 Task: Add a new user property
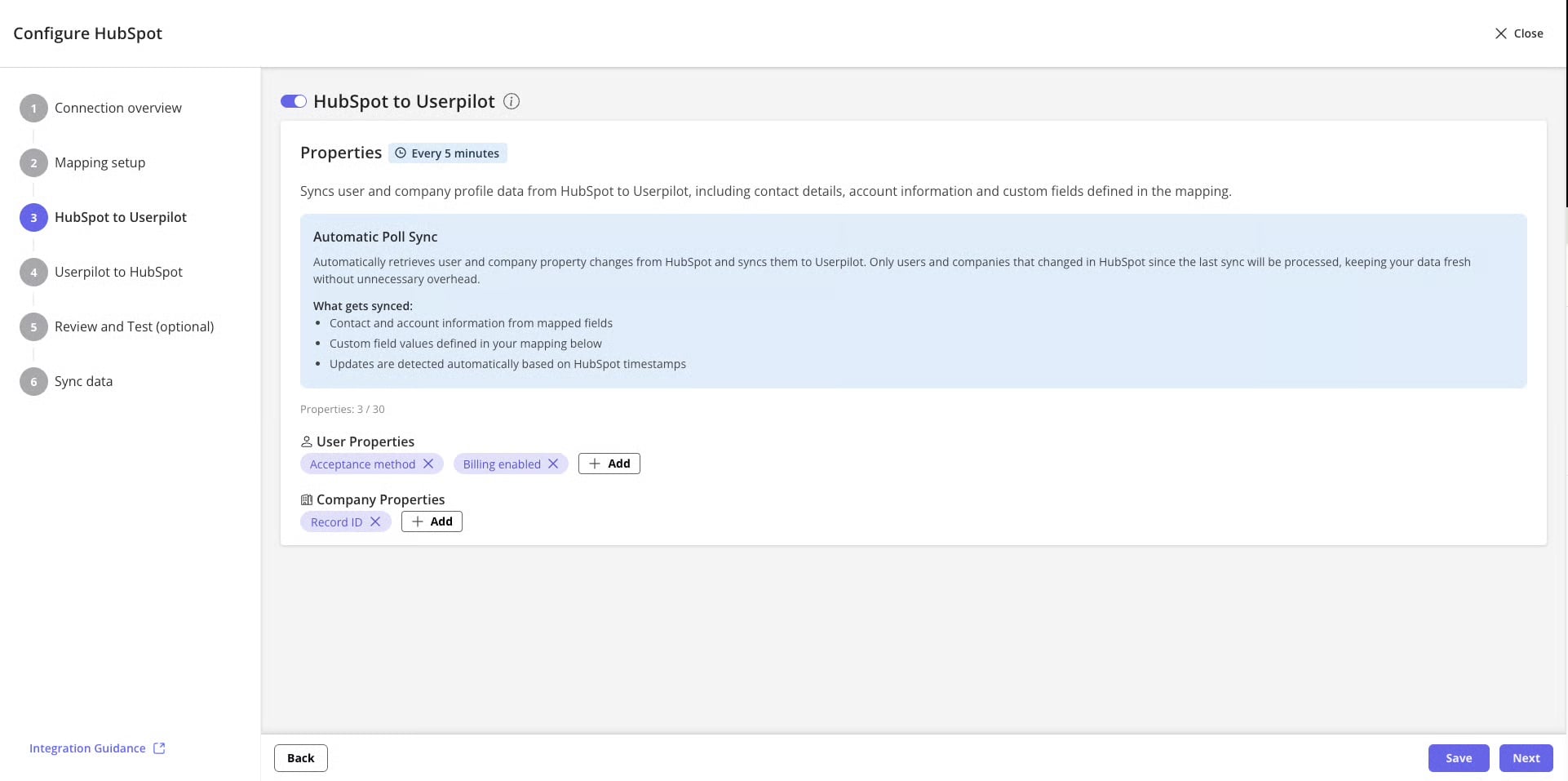click(x=609, y=464)
